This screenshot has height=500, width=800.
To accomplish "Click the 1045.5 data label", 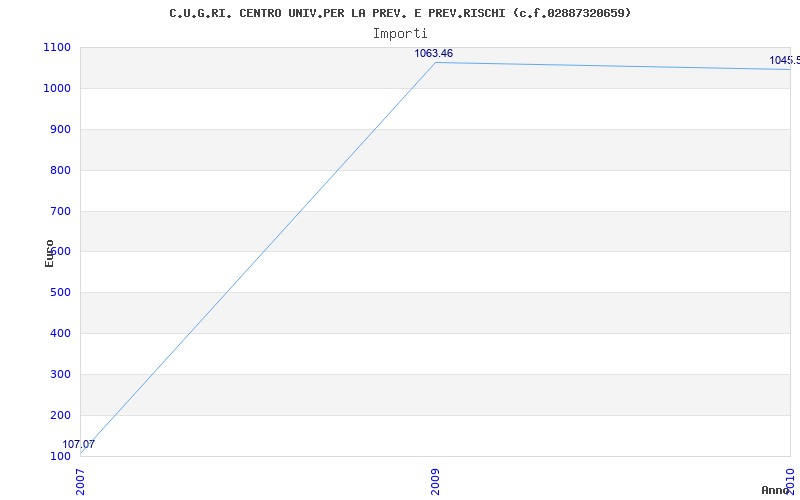I will [x=784, y=61].
